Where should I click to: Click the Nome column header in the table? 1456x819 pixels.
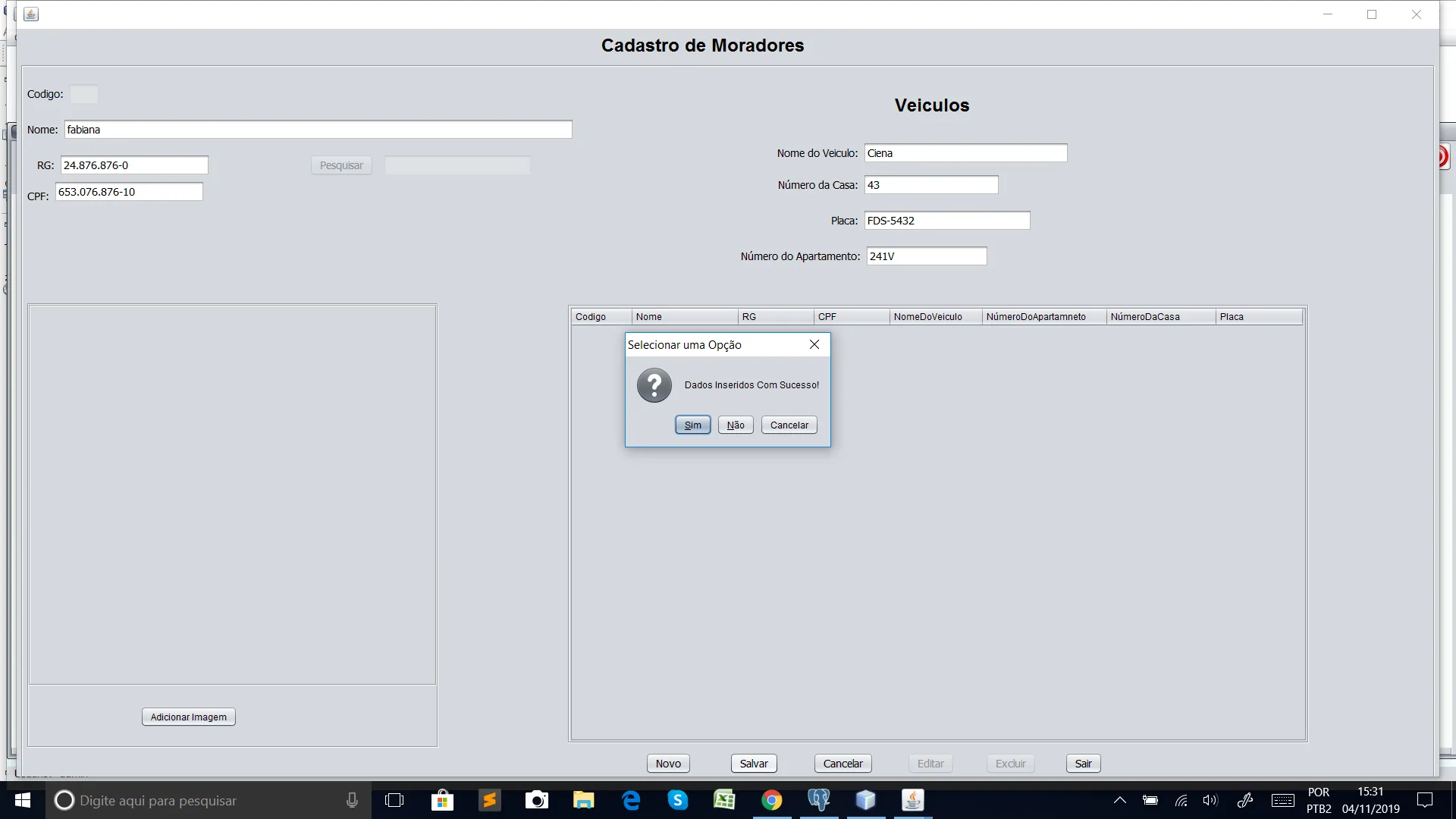(684, 317)
